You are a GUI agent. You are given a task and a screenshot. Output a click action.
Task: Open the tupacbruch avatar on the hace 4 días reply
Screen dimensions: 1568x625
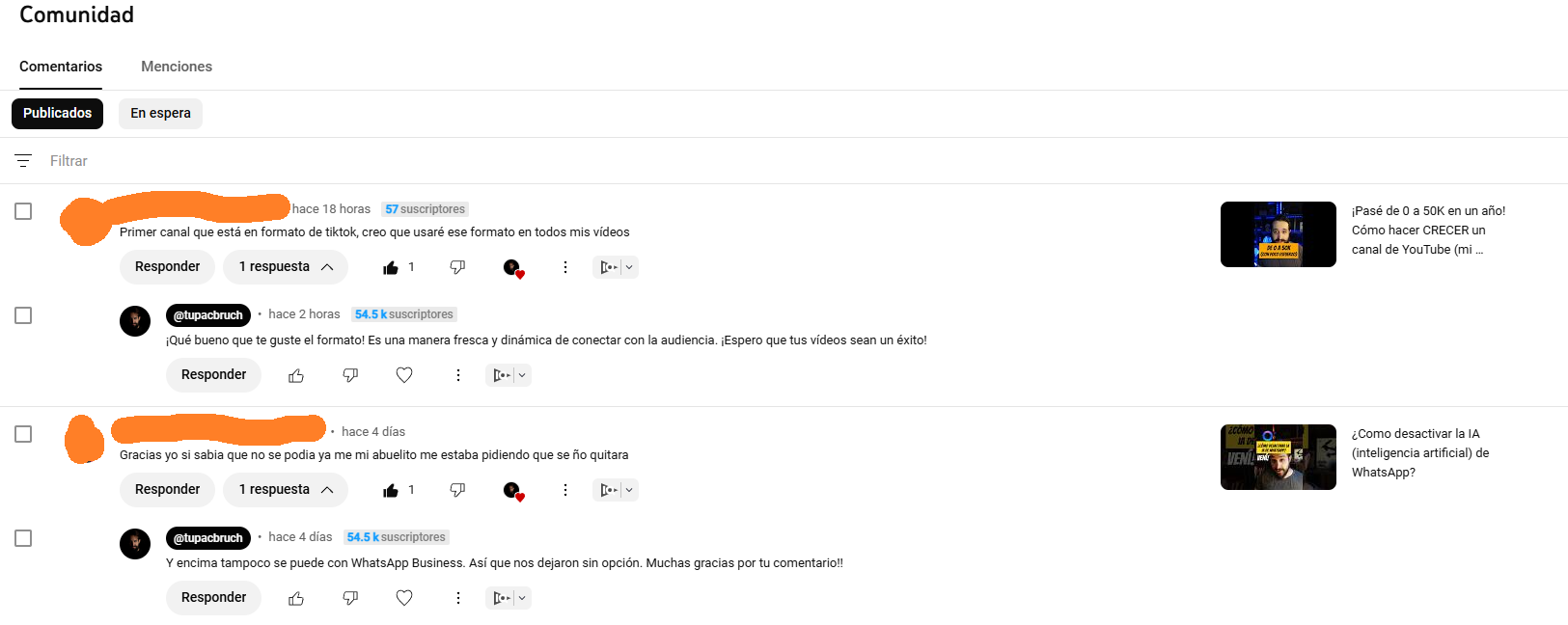coord(135,544)
